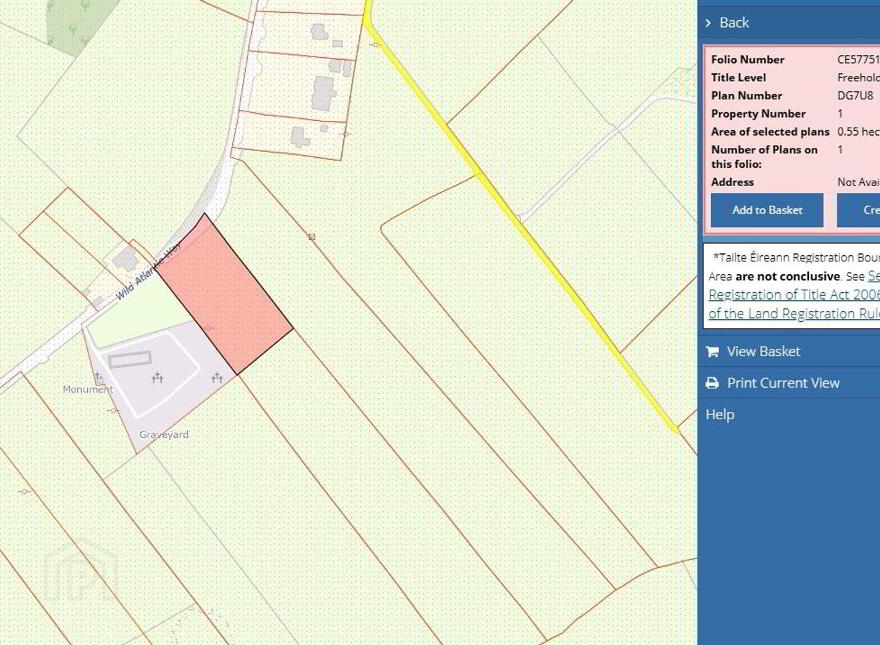Click the cross symbol inside graveyard outline
The height and width of the screenshot is (645, 880).
click(158, 378)
